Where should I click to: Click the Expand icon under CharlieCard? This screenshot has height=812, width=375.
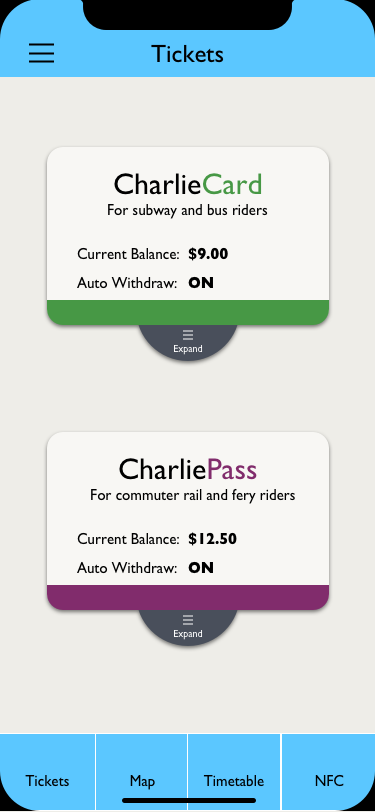tap(188, 335)
